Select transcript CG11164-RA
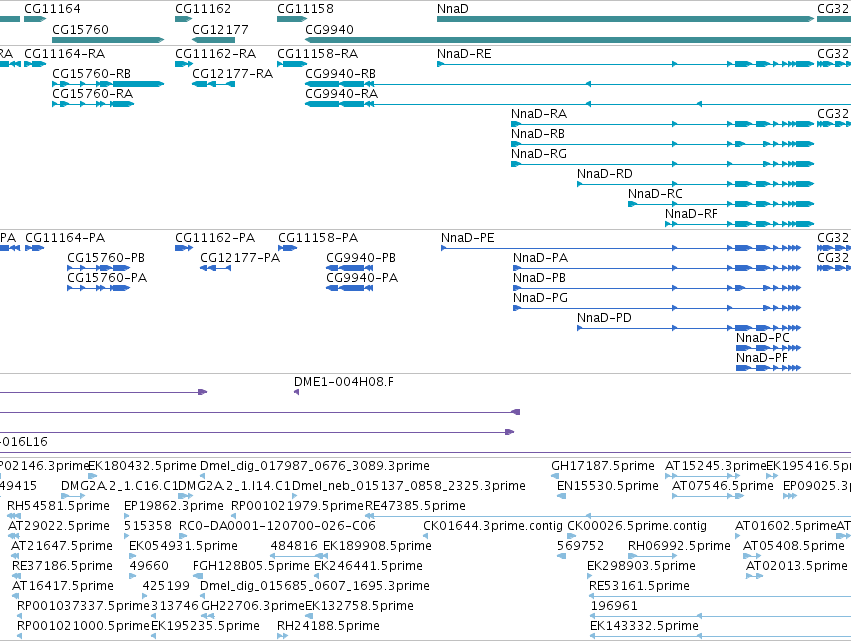 (65, 54)
